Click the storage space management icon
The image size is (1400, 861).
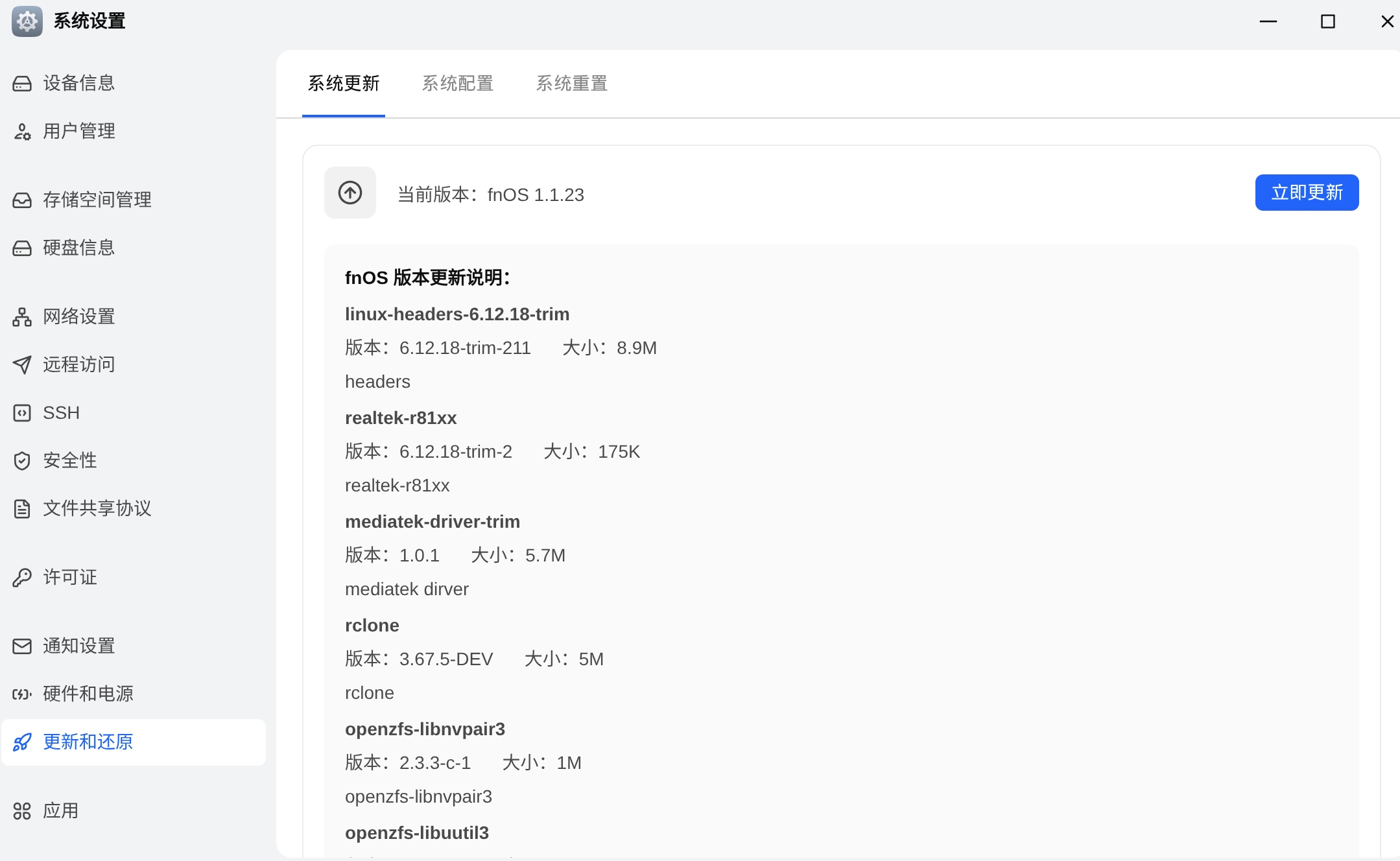pyautogui.click(x=22, y=200)
